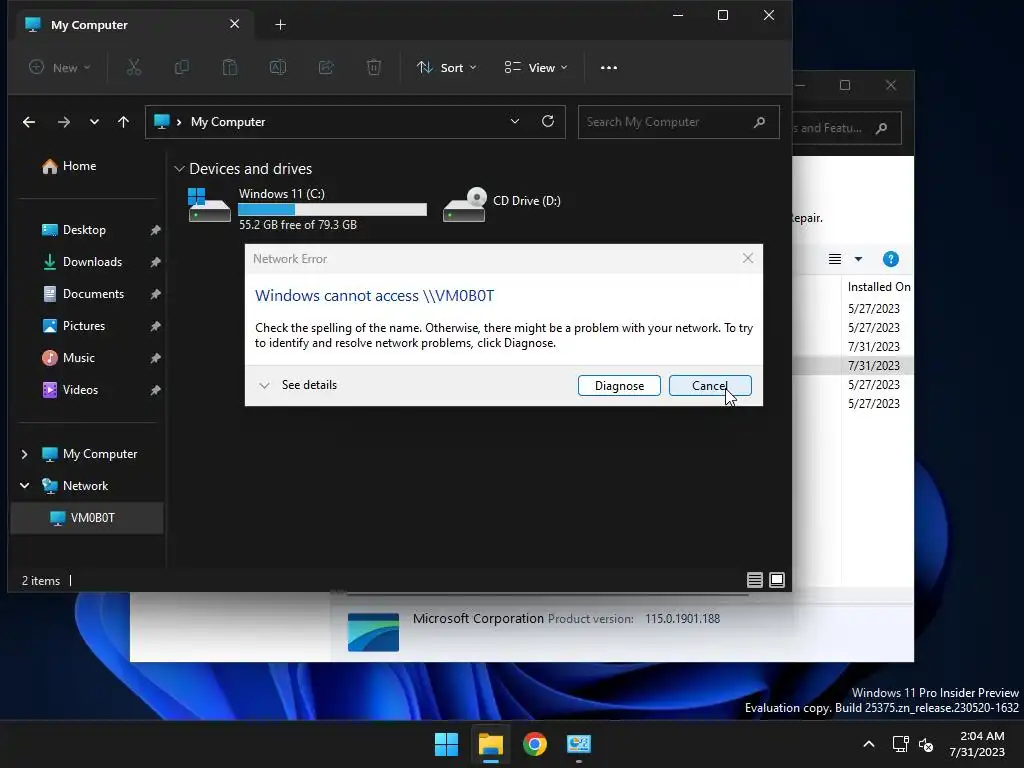Click the blue help icon in background window

pos(890,259)
